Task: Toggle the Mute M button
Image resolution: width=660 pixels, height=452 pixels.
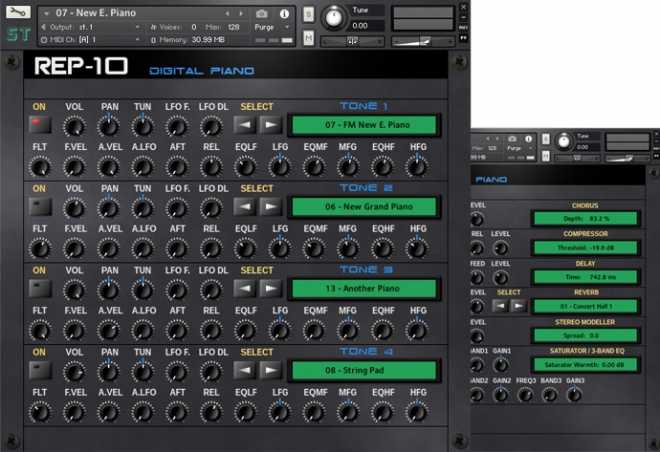Action: (x=309, y=37)
